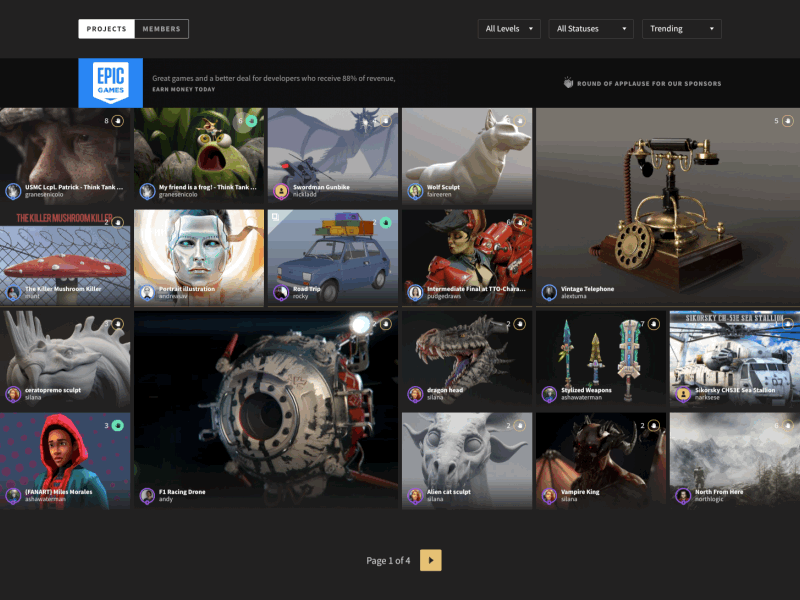Click the clap icon on Sikorsky CH53E Sea Stallion

pyautogui.click(x=788, y=324)
